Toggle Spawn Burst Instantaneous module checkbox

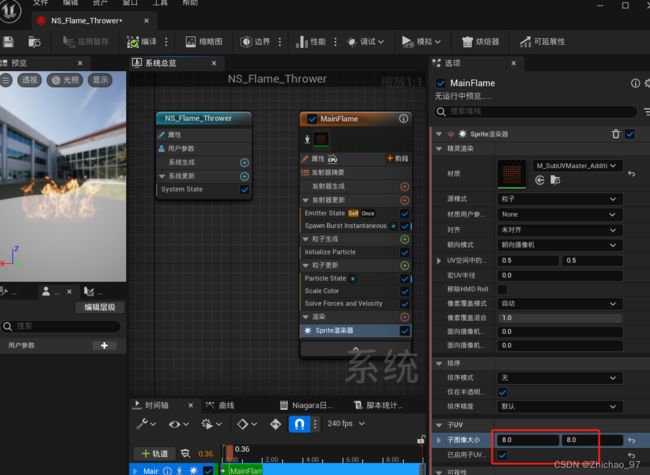point(405,226)
